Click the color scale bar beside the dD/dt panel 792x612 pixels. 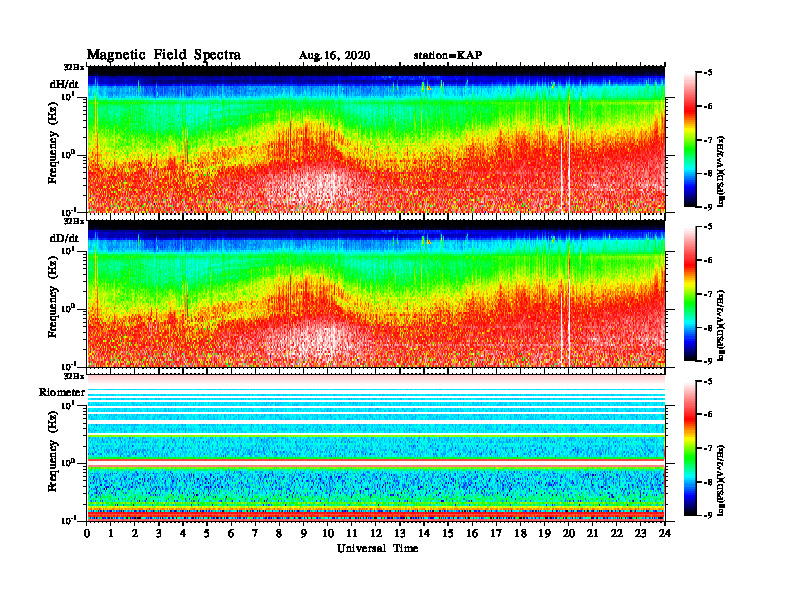[689, 294]
